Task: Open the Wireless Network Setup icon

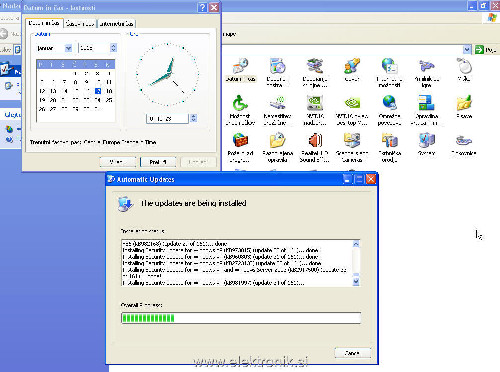Action: pyautogui.click(x=277, y=103)
